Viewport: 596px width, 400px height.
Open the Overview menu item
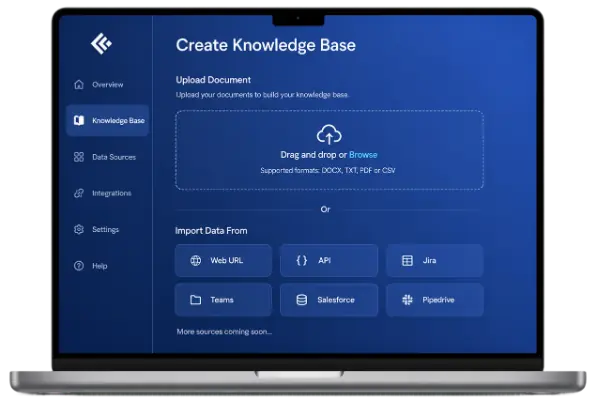(x=108, y=84)
